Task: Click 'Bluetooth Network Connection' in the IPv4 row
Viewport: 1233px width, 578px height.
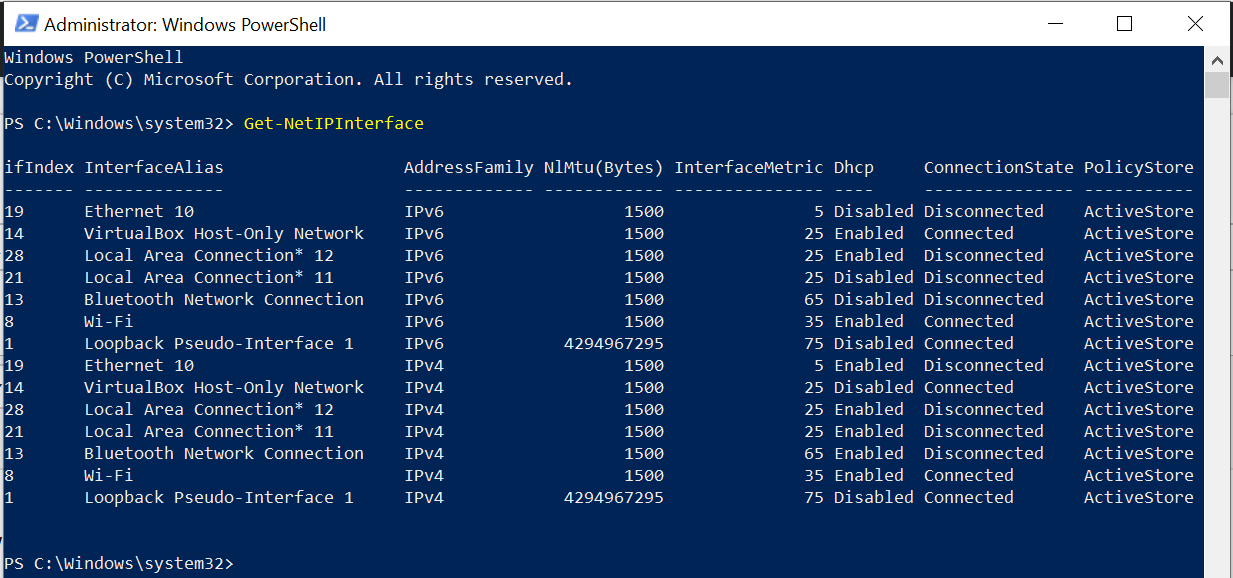Action: 223,454
